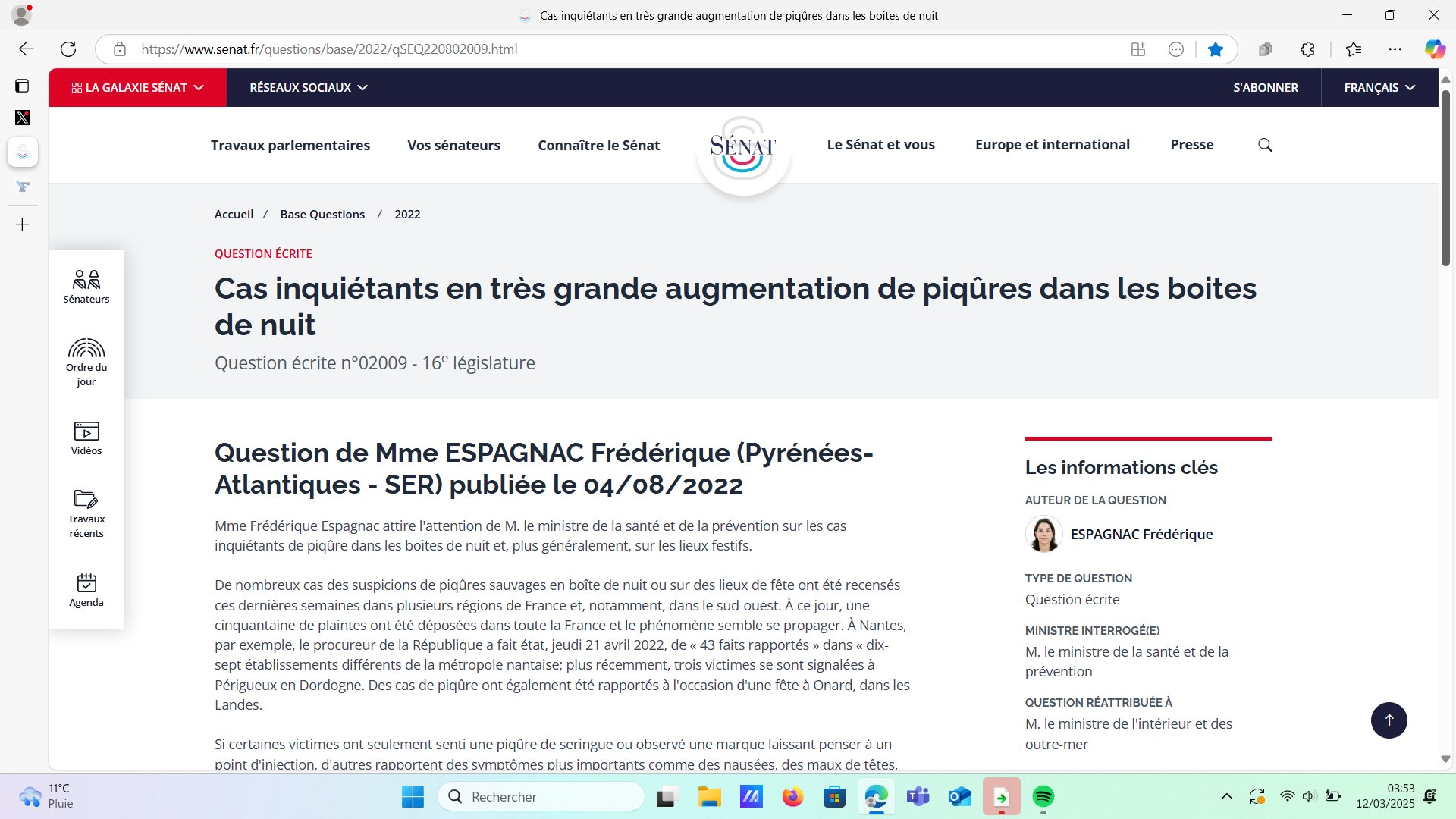Click the page vertical scrollbar
Image resolution: width=1456 pixels, height=819 pixels.
click(x=1445, y=182)
